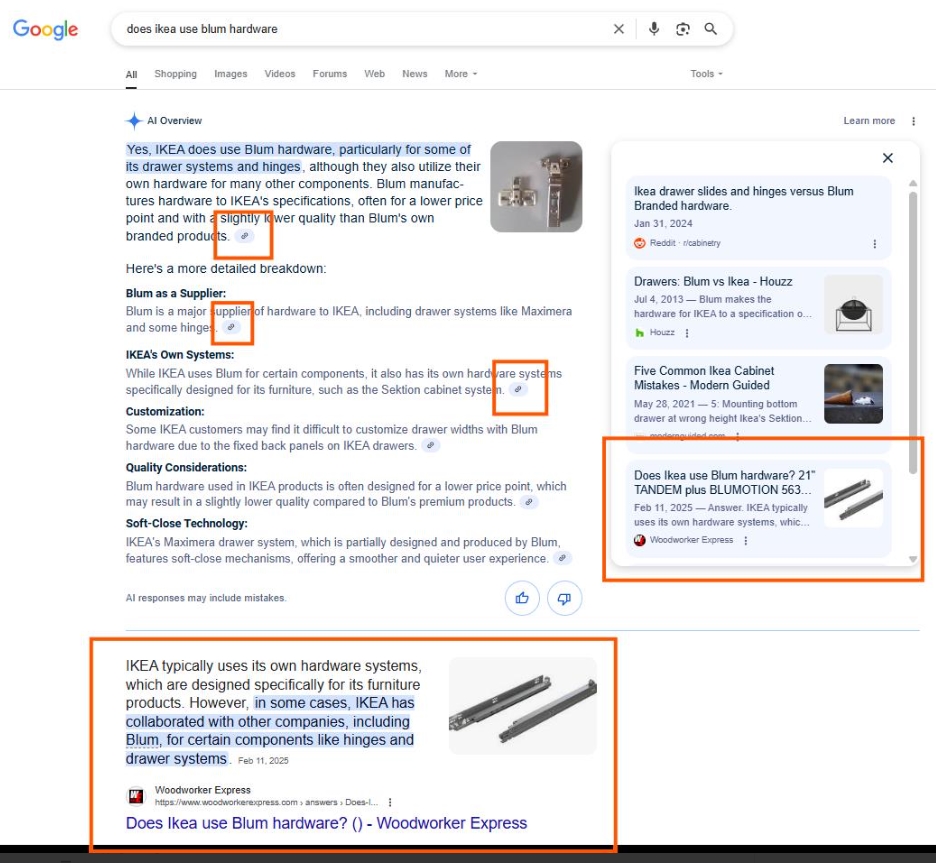
Task: Open AI Overview three-dot options menu
Action: coord(913,121)
